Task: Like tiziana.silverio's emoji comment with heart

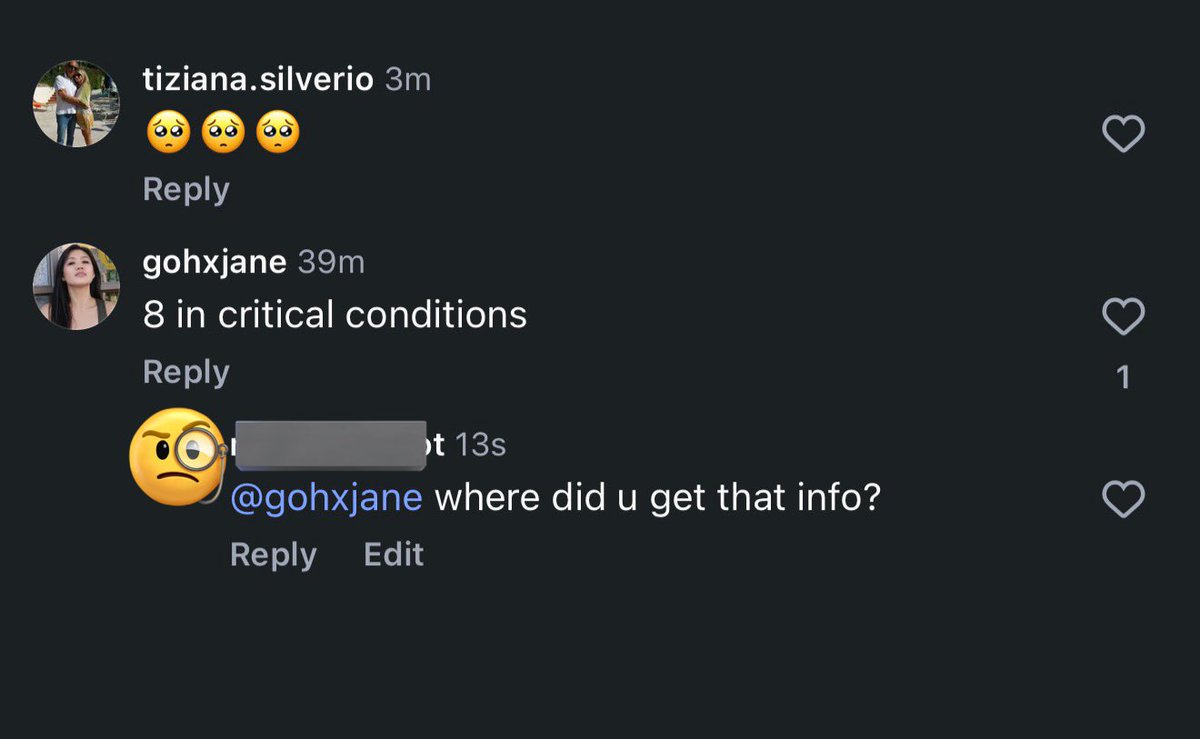Action: [x=1123, y=134]
